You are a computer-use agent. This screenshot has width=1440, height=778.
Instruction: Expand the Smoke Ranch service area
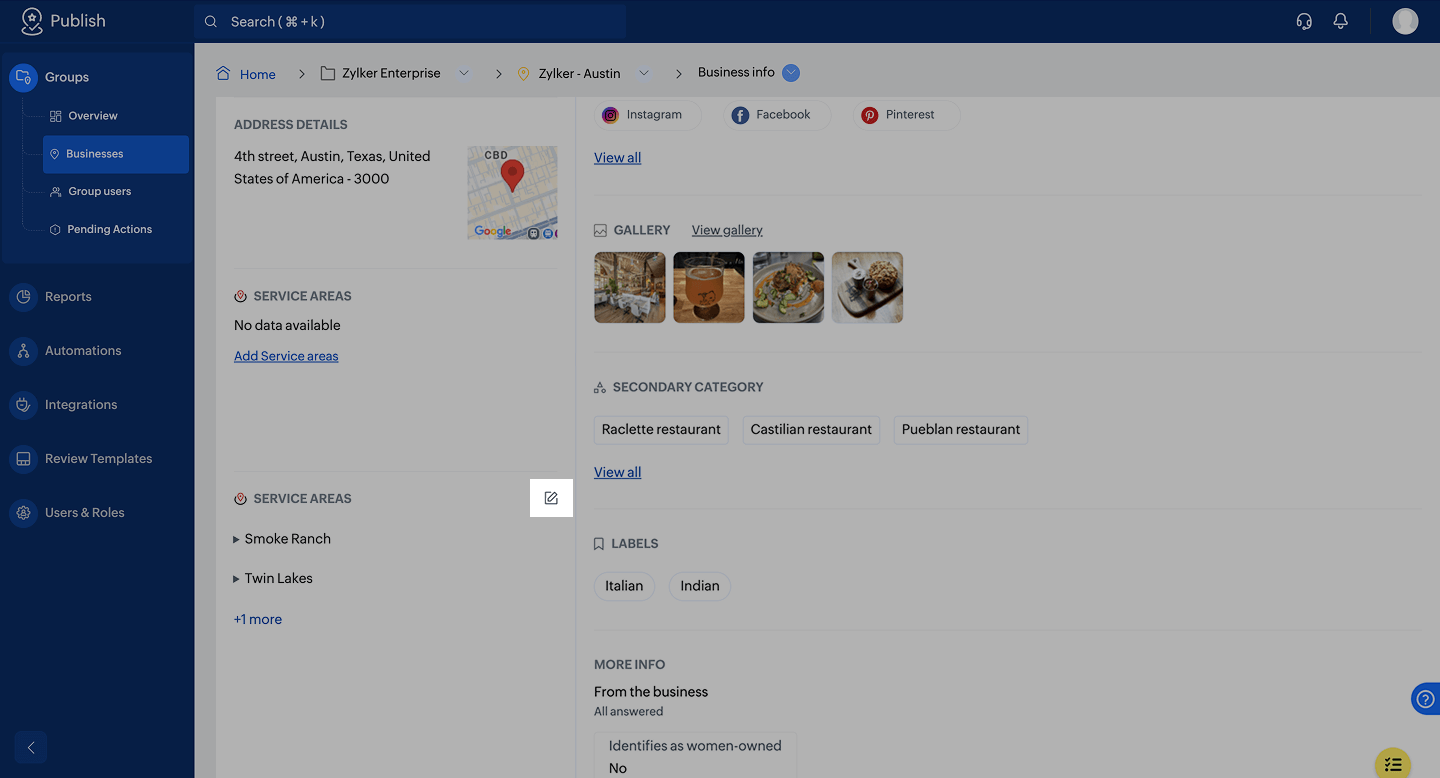click(237, 539)
